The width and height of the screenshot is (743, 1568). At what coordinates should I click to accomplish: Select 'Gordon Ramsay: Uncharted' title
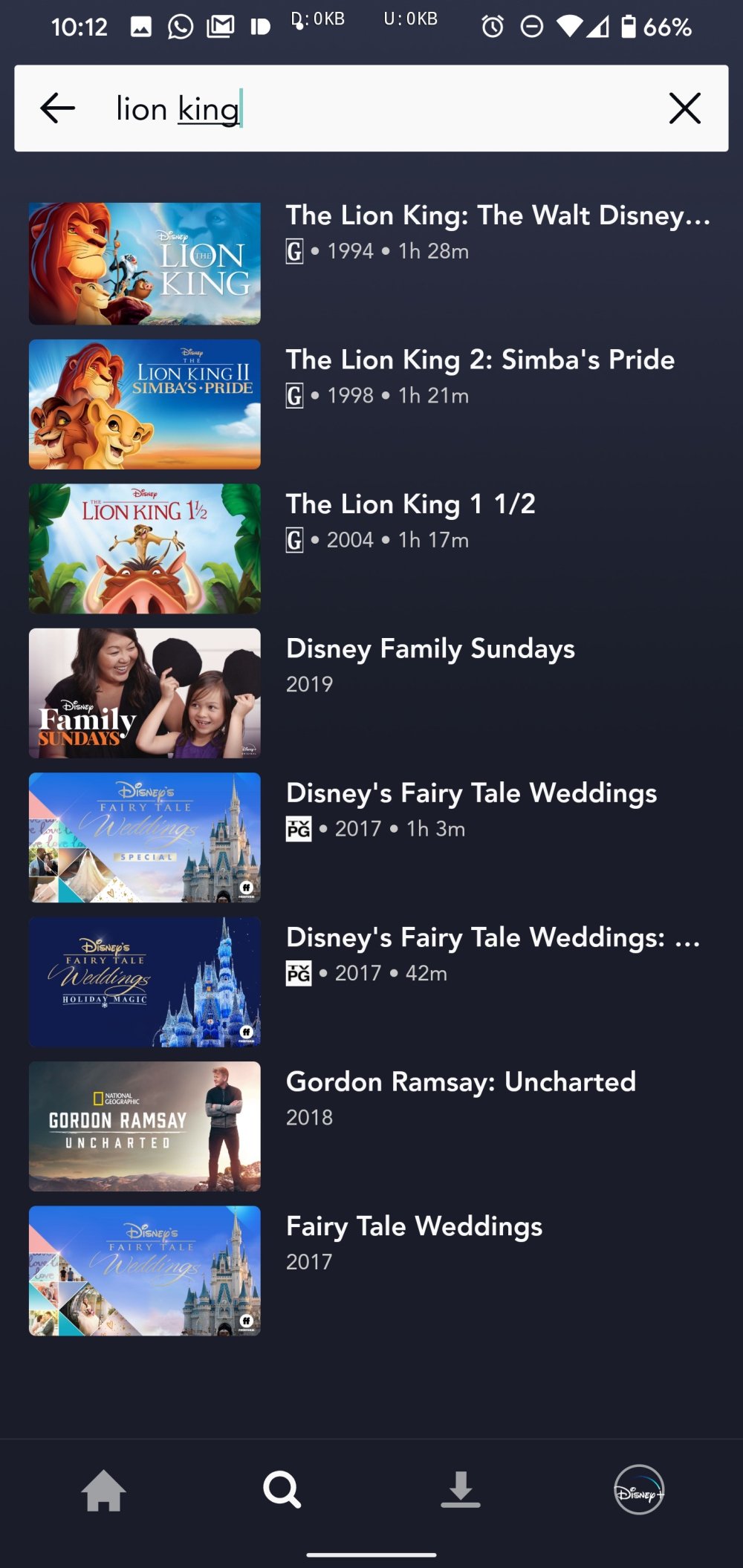pyautogui.click(x=461, y=1082)
